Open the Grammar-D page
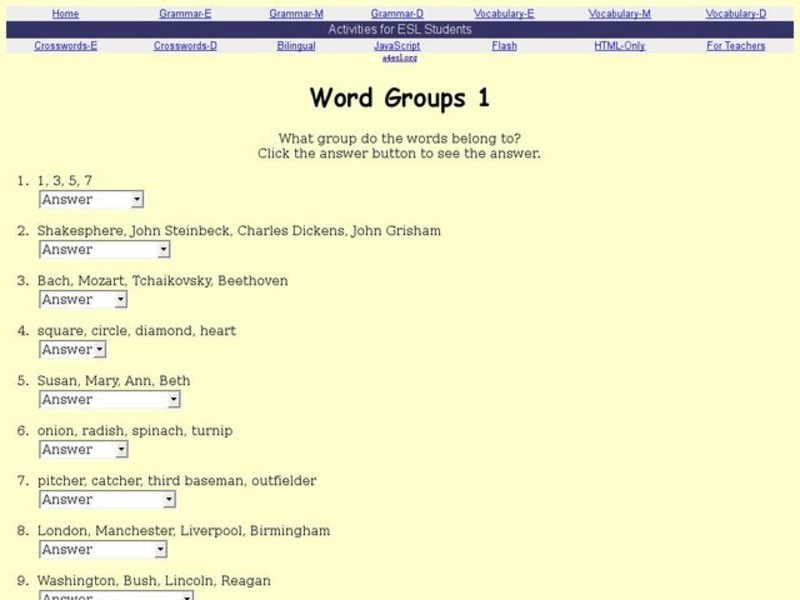The width and height of the screenshot is (800, 600). coord(396,13)
